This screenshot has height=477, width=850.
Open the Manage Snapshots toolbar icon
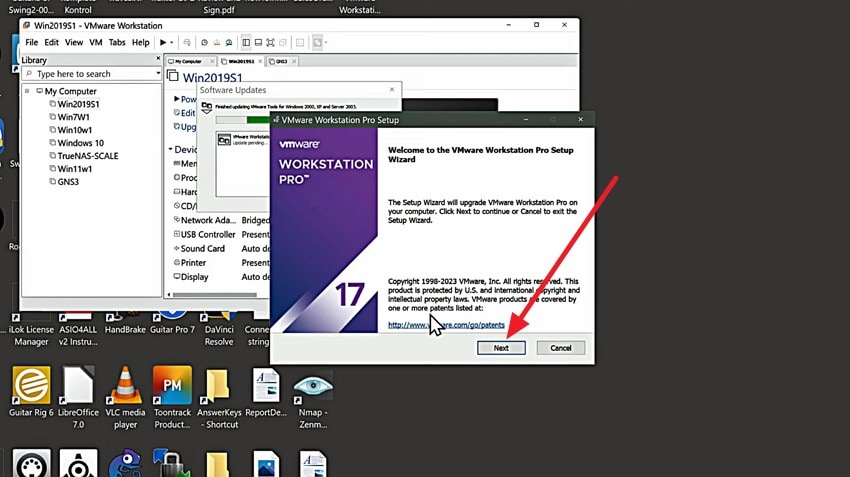(229, 42)
